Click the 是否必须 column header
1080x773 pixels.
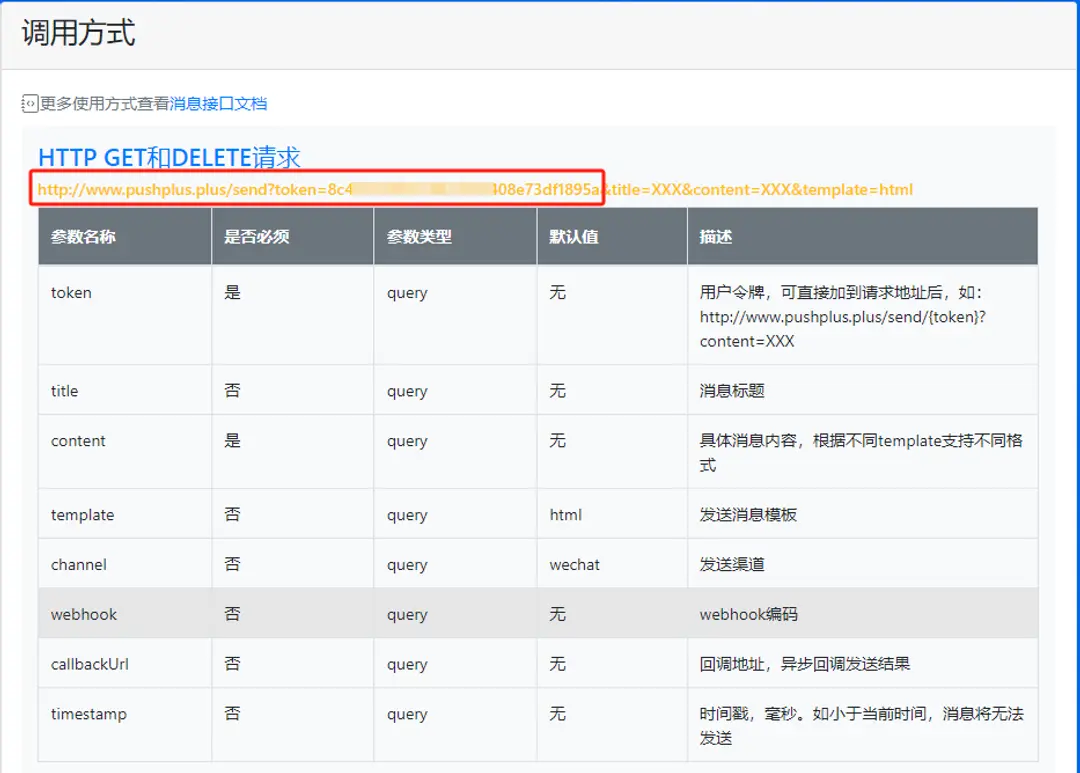293,236
